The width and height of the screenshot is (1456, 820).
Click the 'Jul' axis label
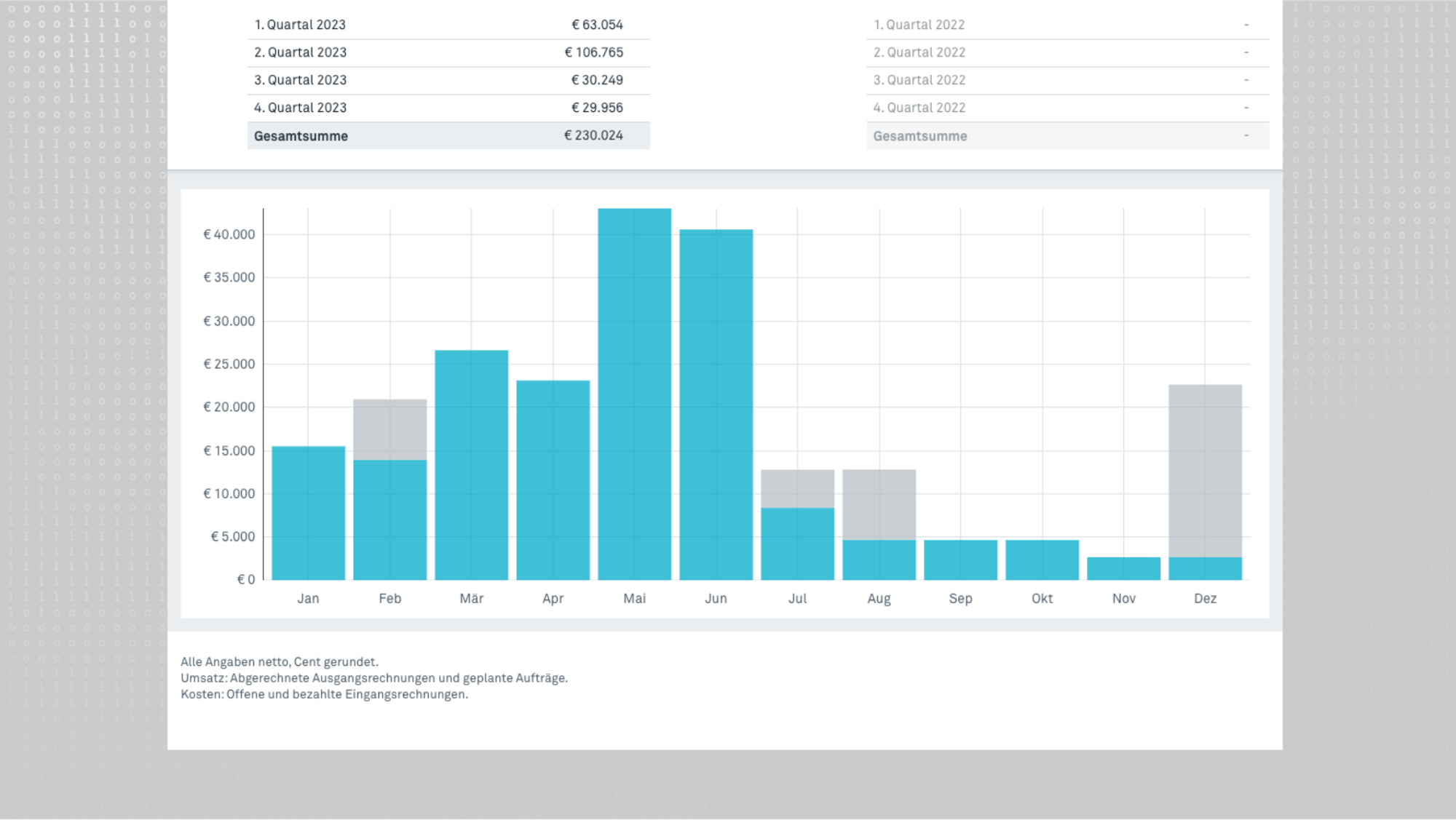[x=798, y=599]
